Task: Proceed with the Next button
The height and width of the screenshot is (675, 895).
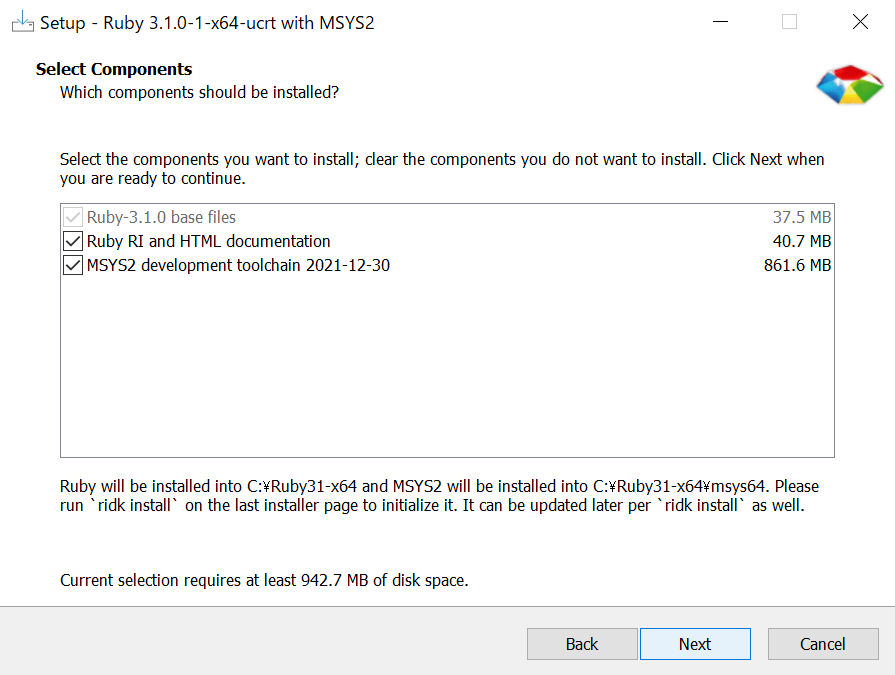Action: coord(695,644)
